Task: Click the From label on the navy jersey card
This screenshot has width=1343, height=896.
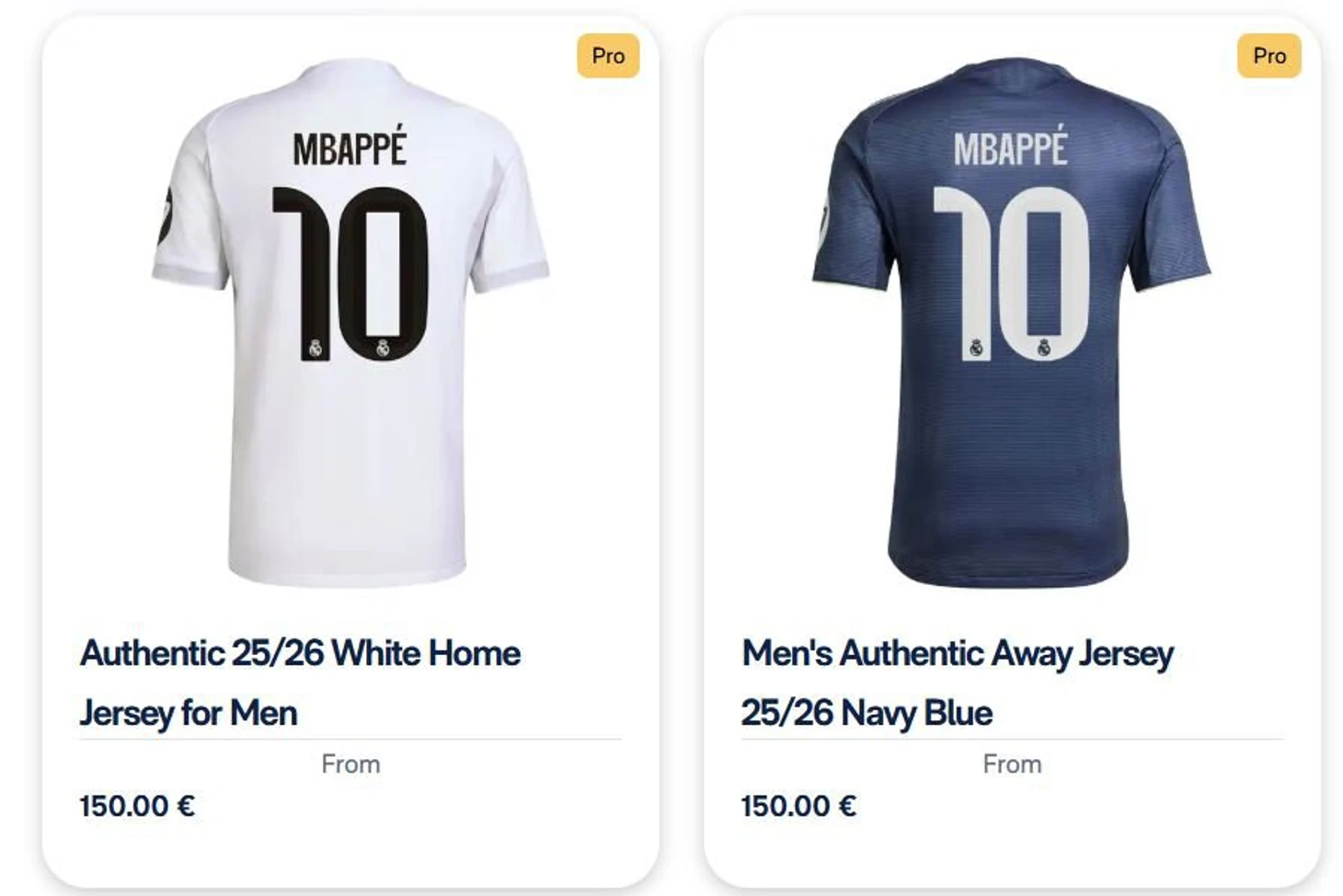Action: point(1012,764)
